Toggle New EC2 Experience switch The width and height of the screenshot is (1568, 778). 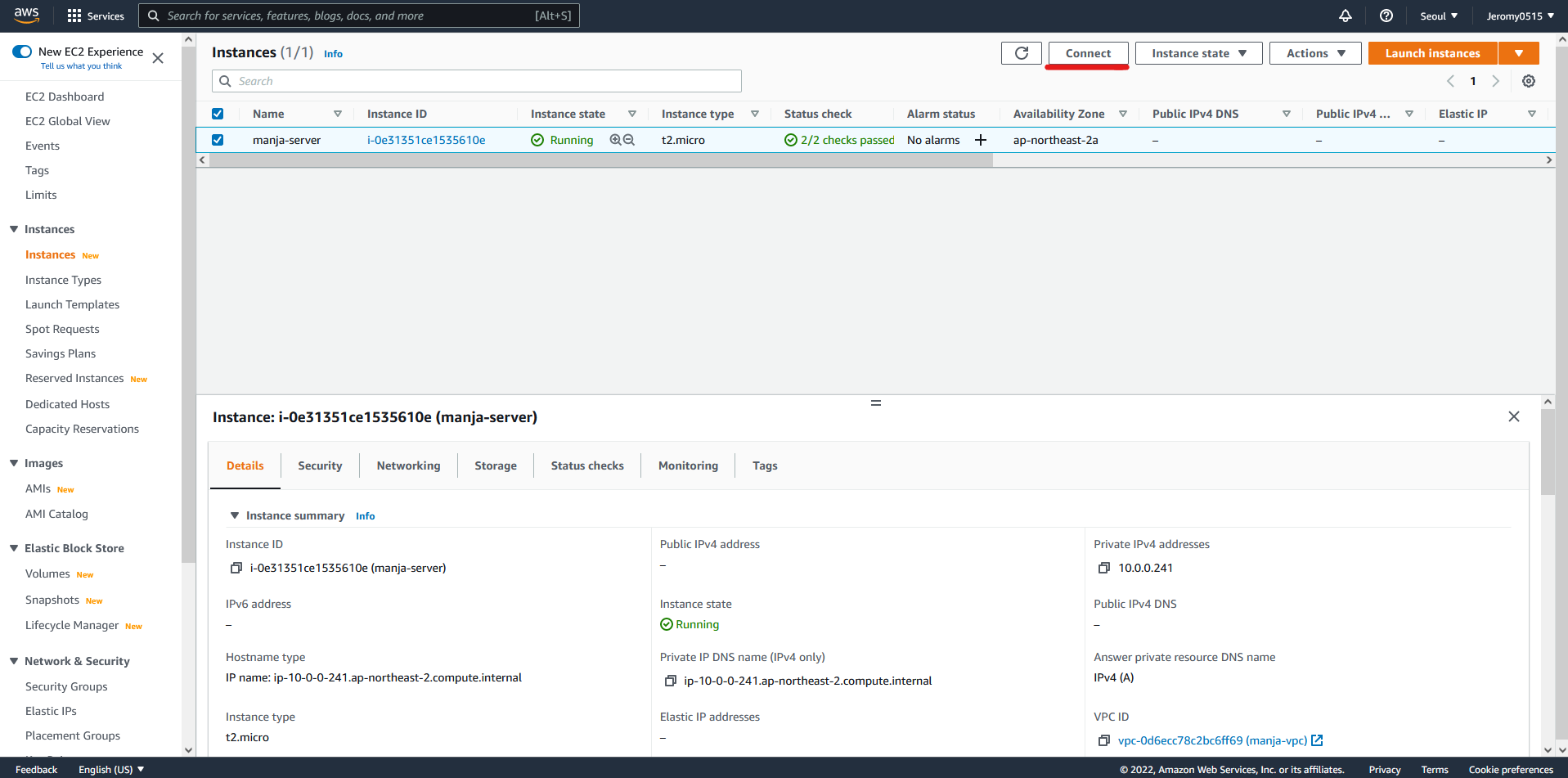(x=22, y=52)
